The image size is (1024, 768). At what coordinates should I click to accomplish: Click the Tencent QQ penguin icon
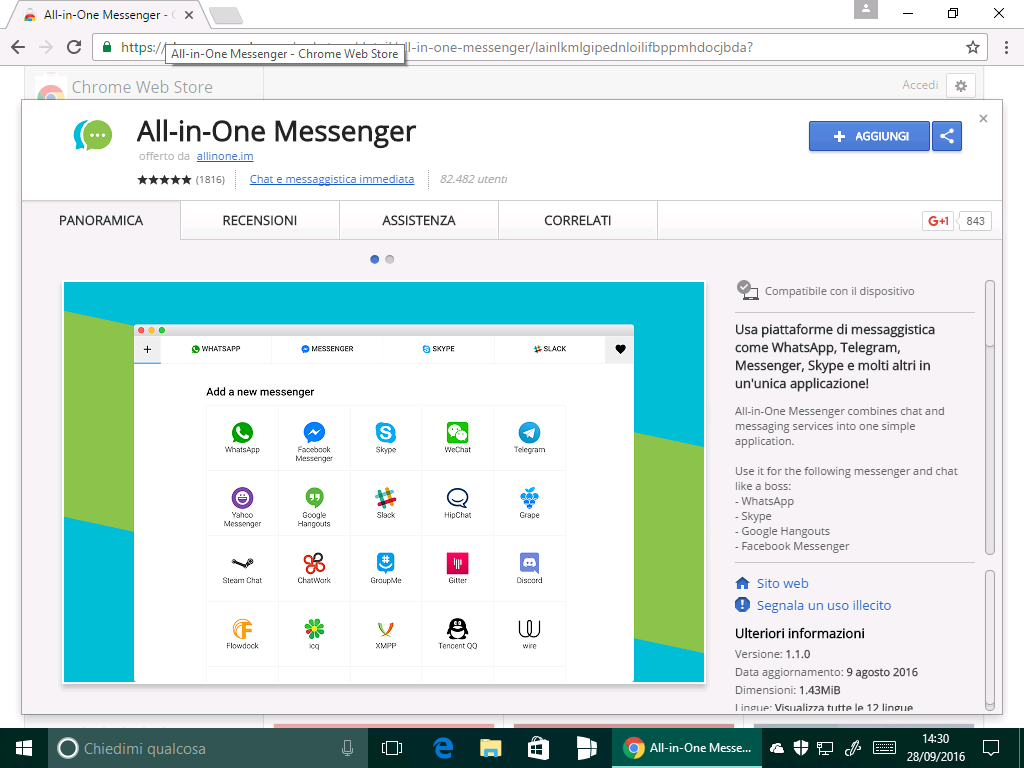tap(458, 628)
